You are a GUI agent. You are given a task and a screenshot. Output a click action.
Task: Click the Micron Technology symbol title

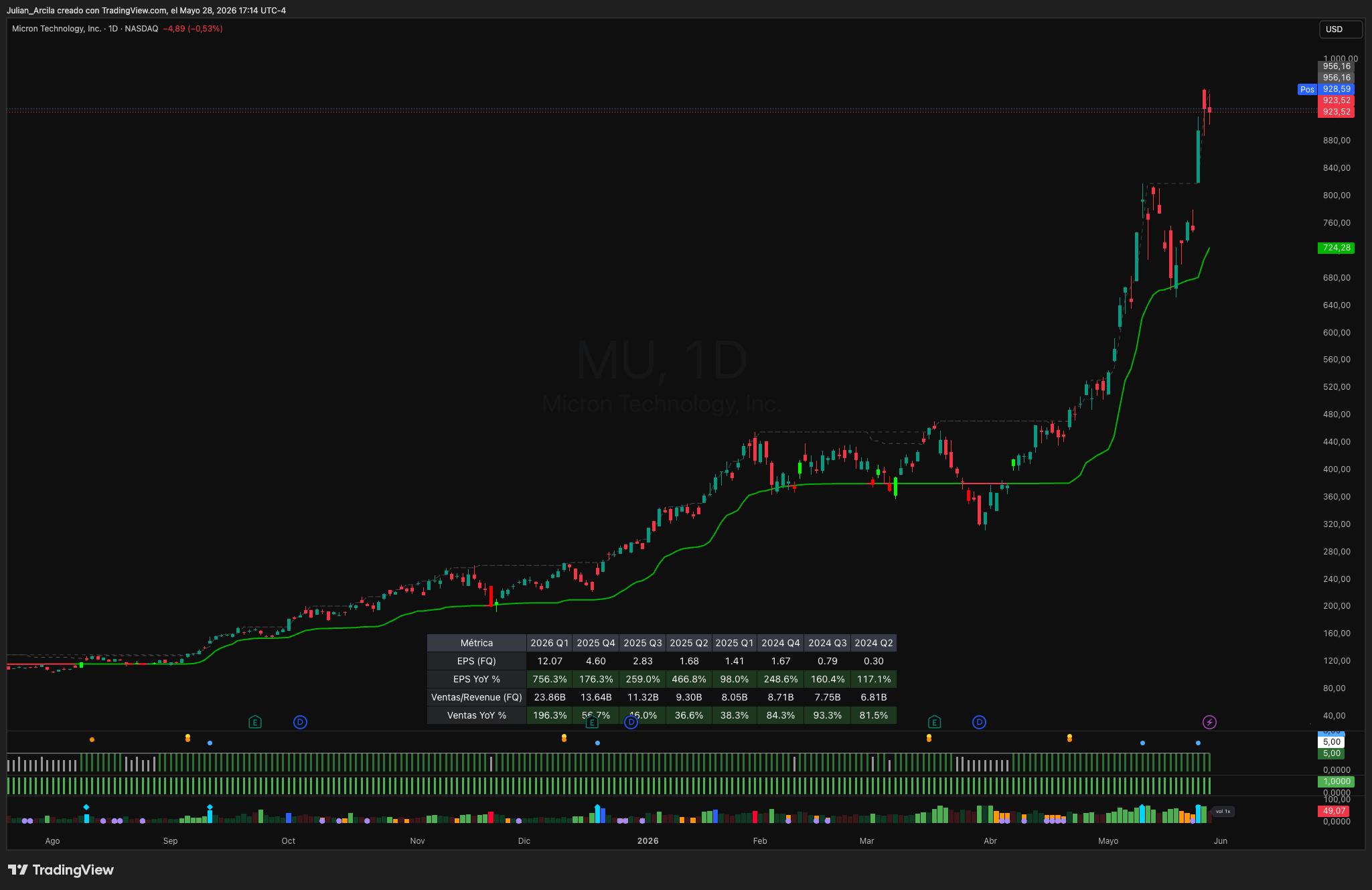[x=57, y=29]
